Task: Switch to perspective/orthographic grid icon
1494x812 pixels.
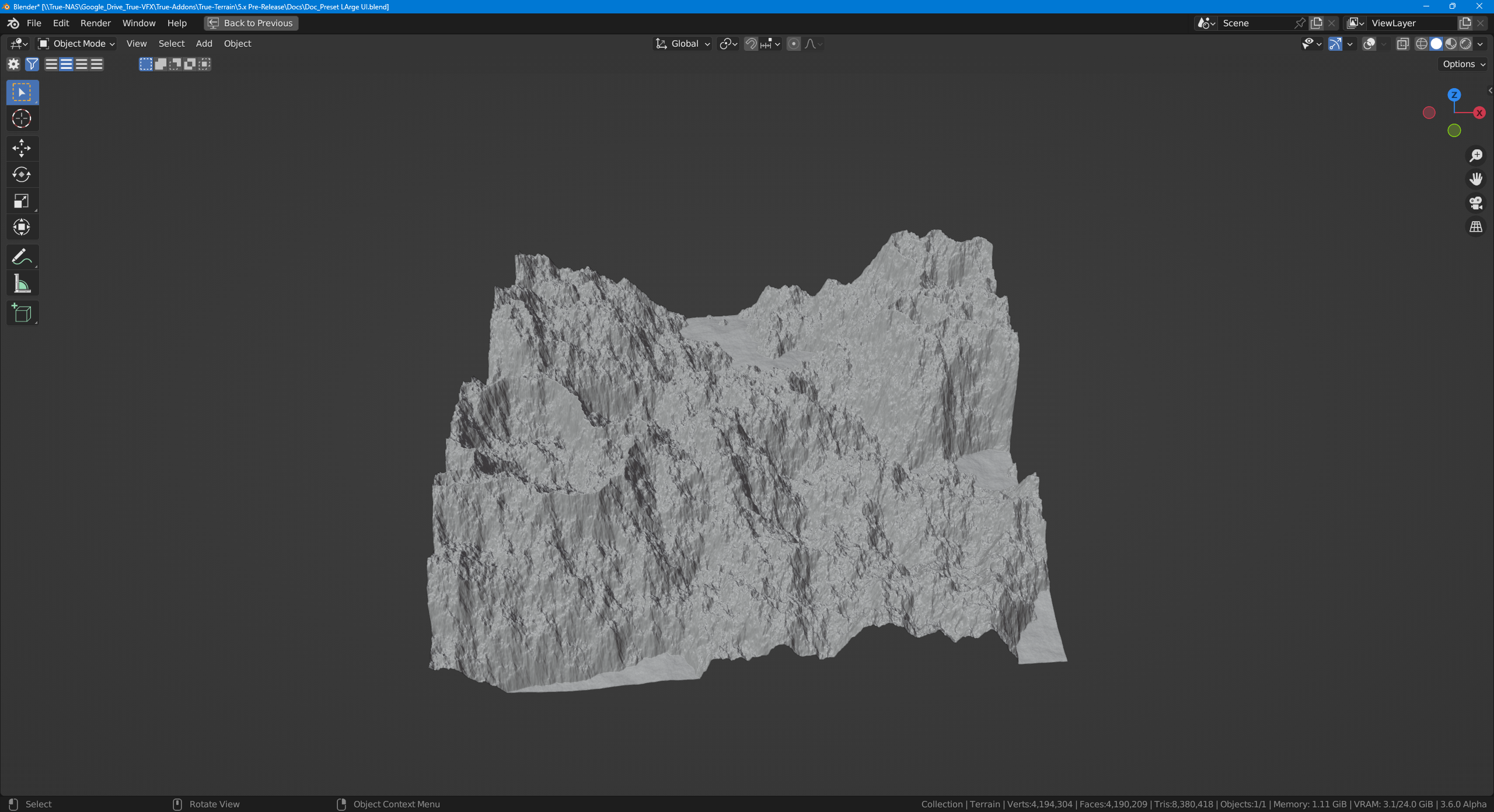Action: [1476, 226]
